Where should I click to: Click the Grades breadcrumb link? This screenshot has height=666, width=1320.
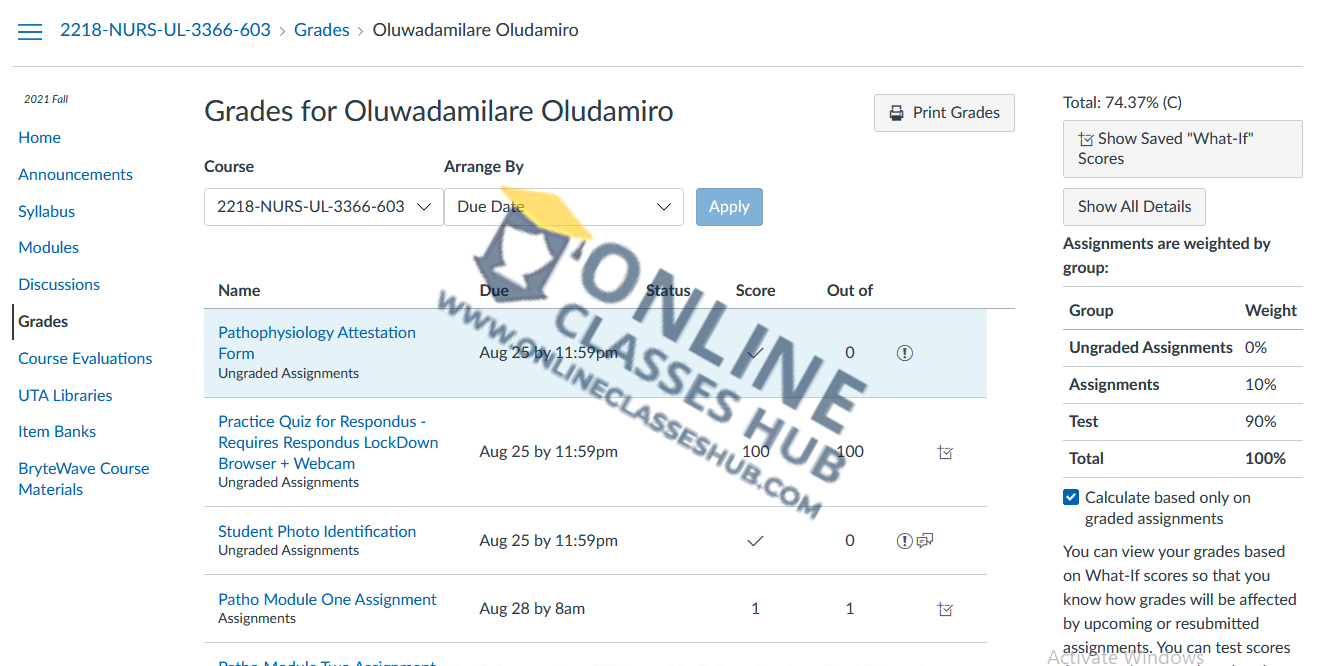click(321, 30)
